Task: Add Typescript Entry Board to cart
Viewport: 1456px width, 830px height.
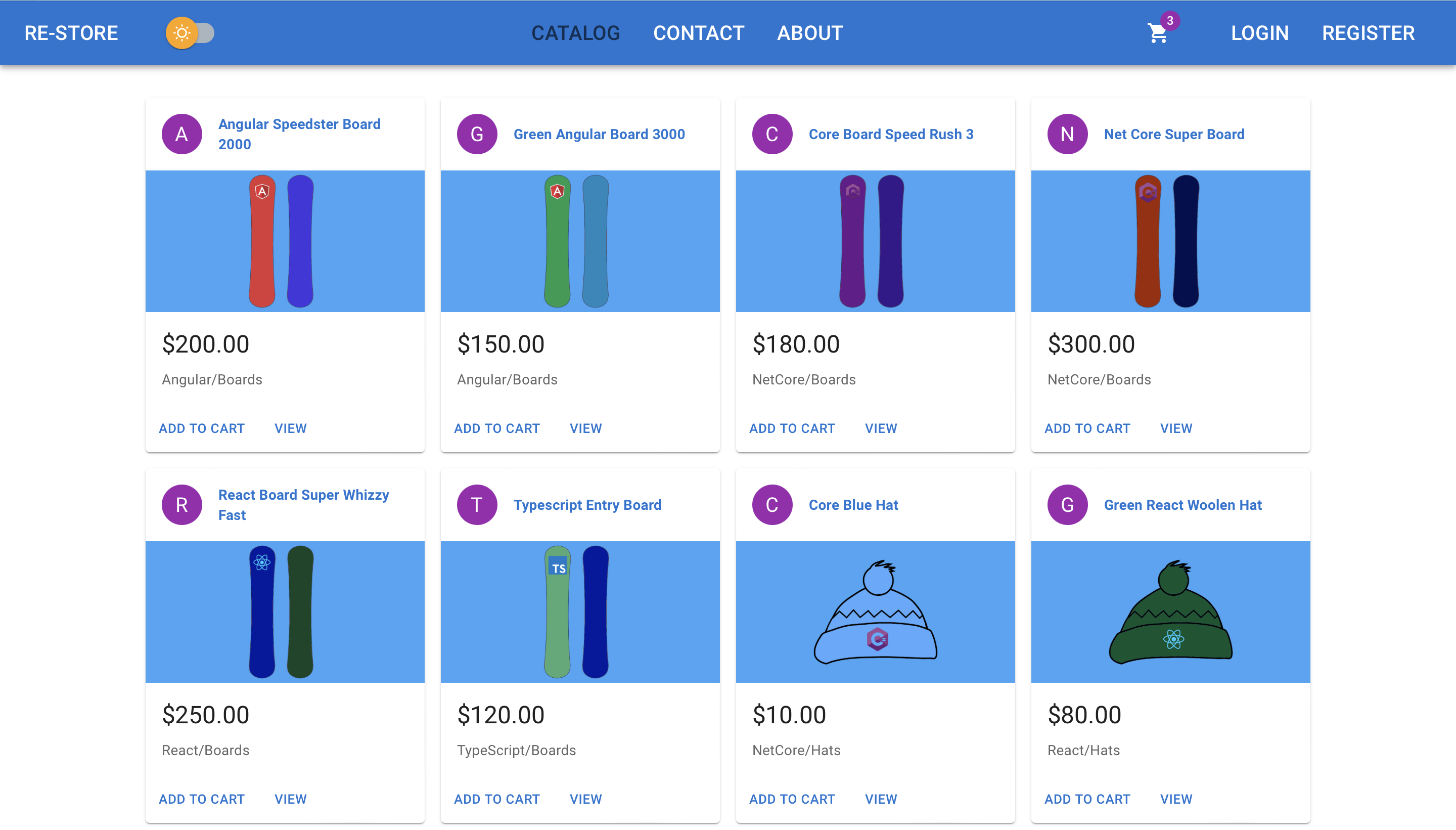Action: (497, 799)
